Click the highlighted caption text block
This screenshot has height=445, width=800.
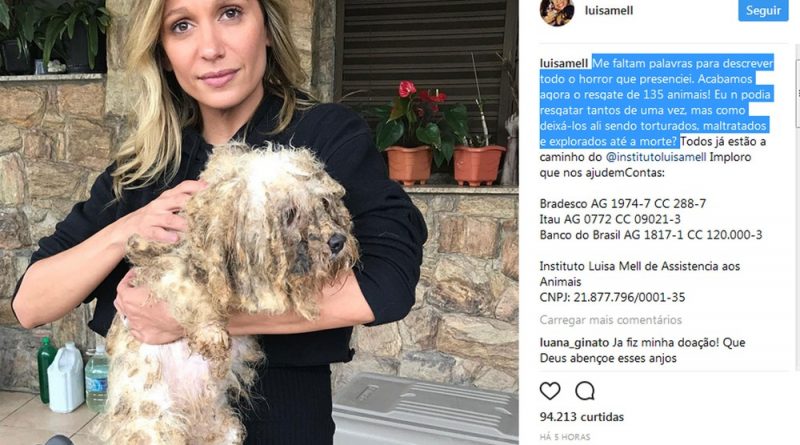tap(657, 102)
